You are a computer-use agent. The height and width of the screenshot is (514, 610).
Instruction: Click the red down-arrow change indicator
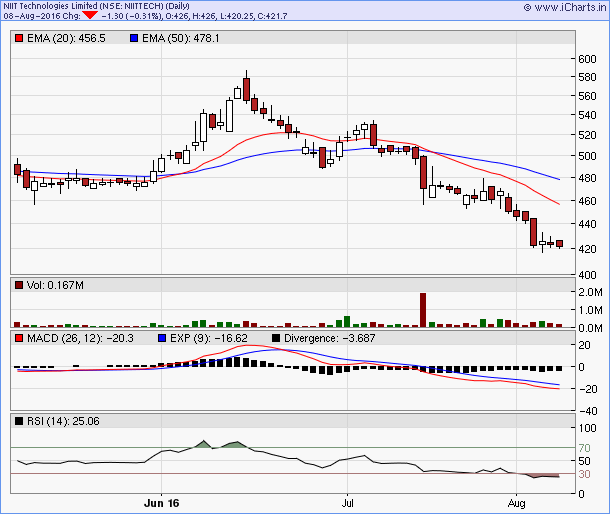pyautogui.click(x=90, y=15)
